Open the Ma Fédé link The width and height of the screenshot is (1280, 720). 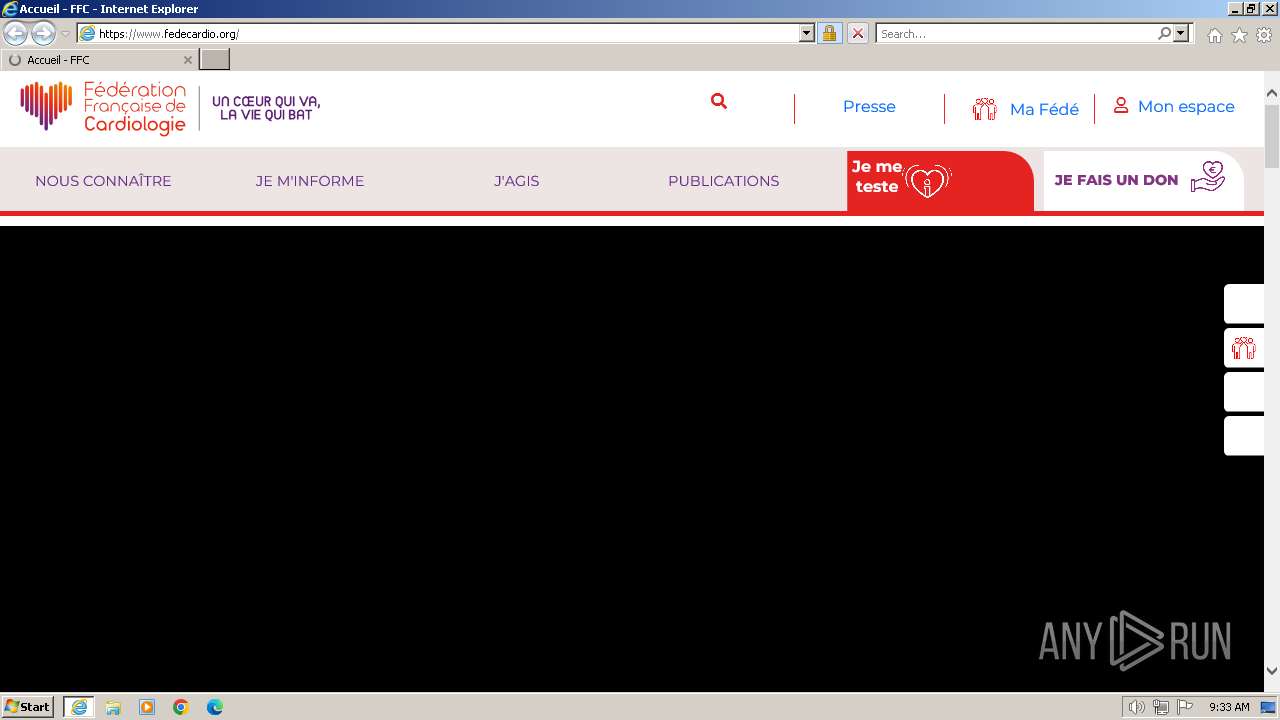pyautogui.click(x=1044, y=109)
